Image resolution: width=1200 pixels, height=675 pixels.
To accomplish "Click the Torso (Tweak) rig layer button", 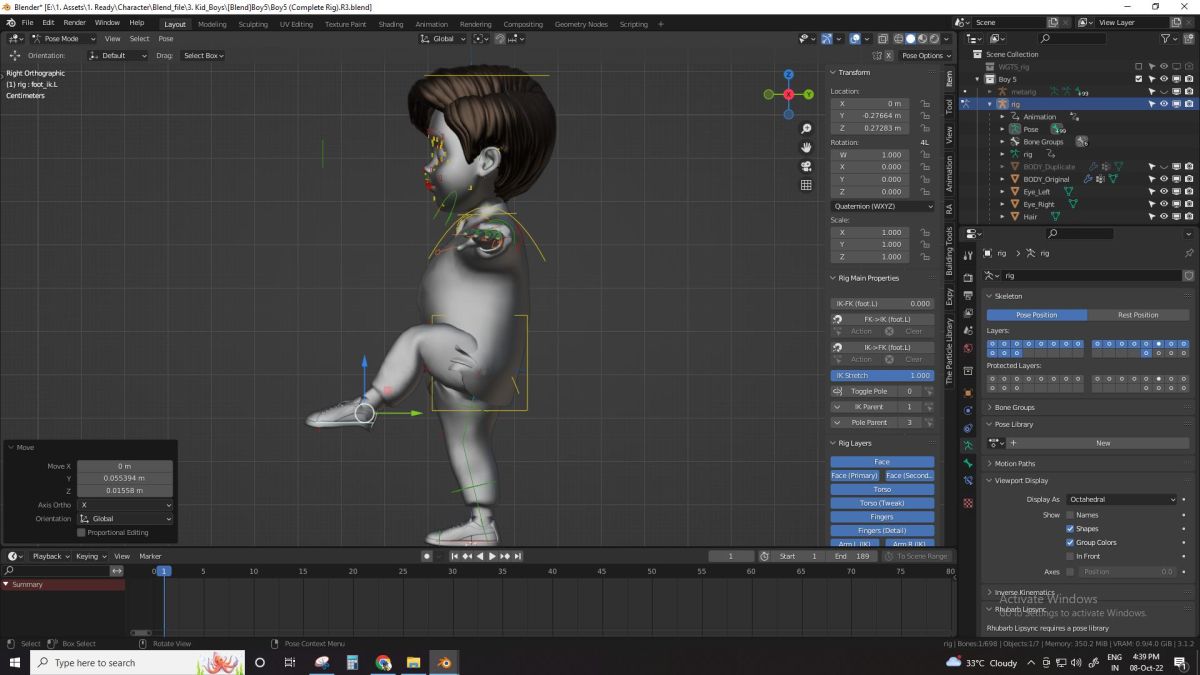I will coord(882,503).
